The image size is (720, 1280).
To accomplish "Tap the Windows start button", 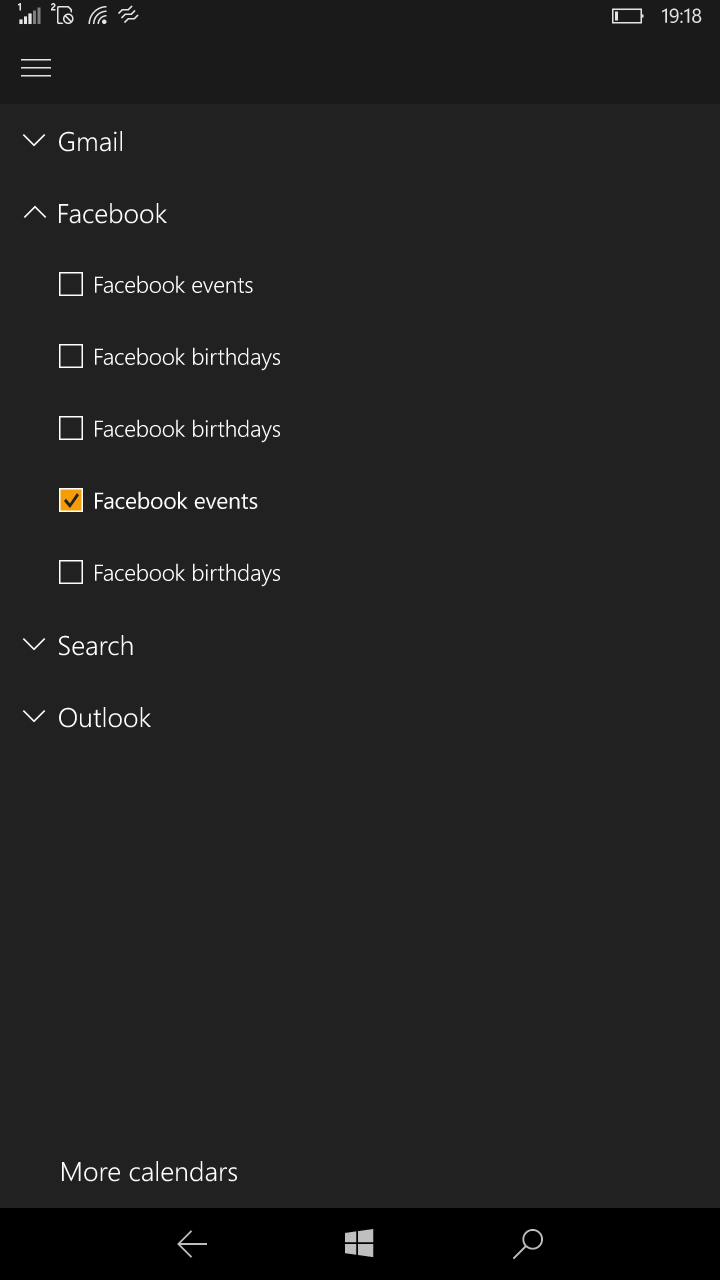I will coord(359,1244).
